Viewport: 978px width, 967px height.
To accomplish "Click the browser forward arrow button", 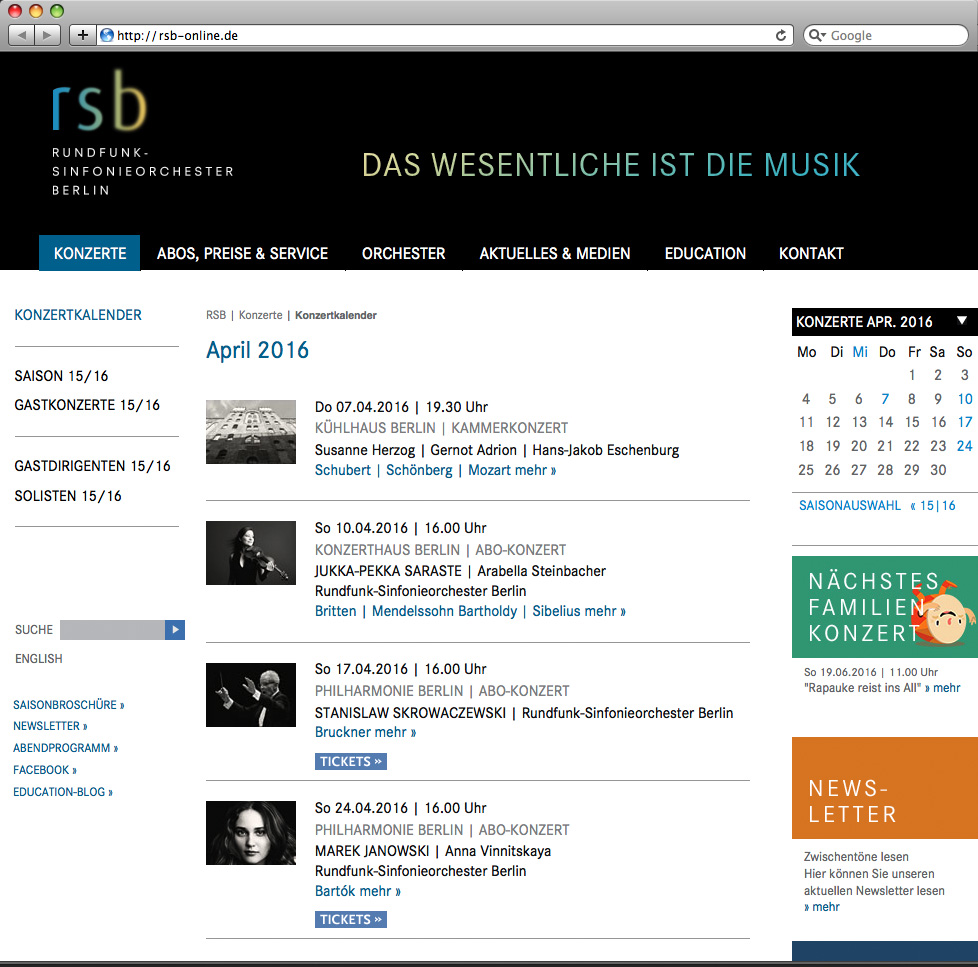I will (x=48, y=35).
